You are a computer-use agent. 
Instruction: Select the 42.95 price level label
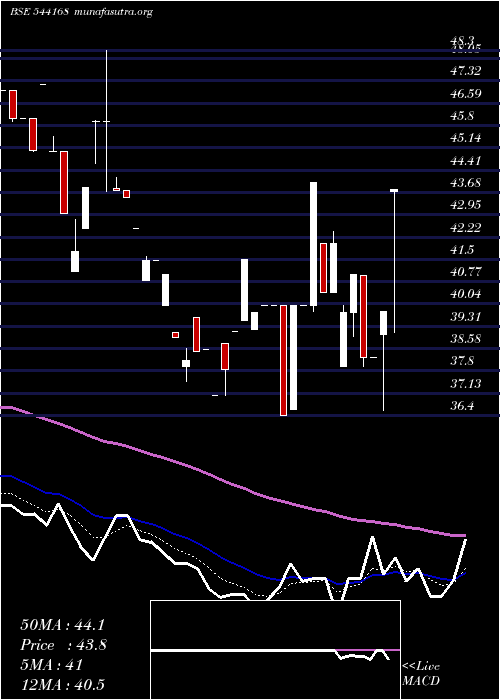pyautogui.click(x=466, y=205)
